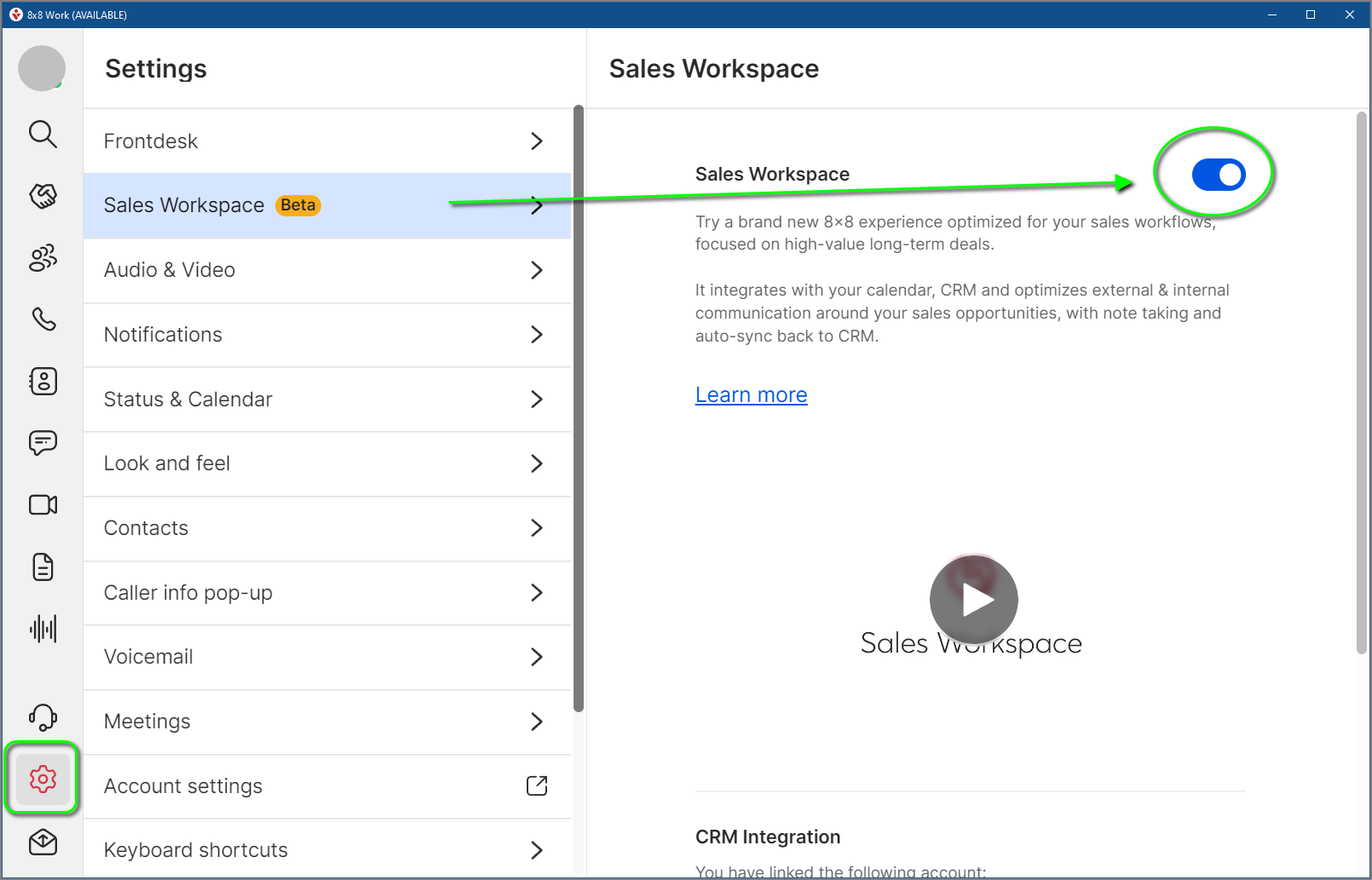This screenshot has height=880, width=1372.
Task: Open the Notifications settings
Action: tap(327, 335)
